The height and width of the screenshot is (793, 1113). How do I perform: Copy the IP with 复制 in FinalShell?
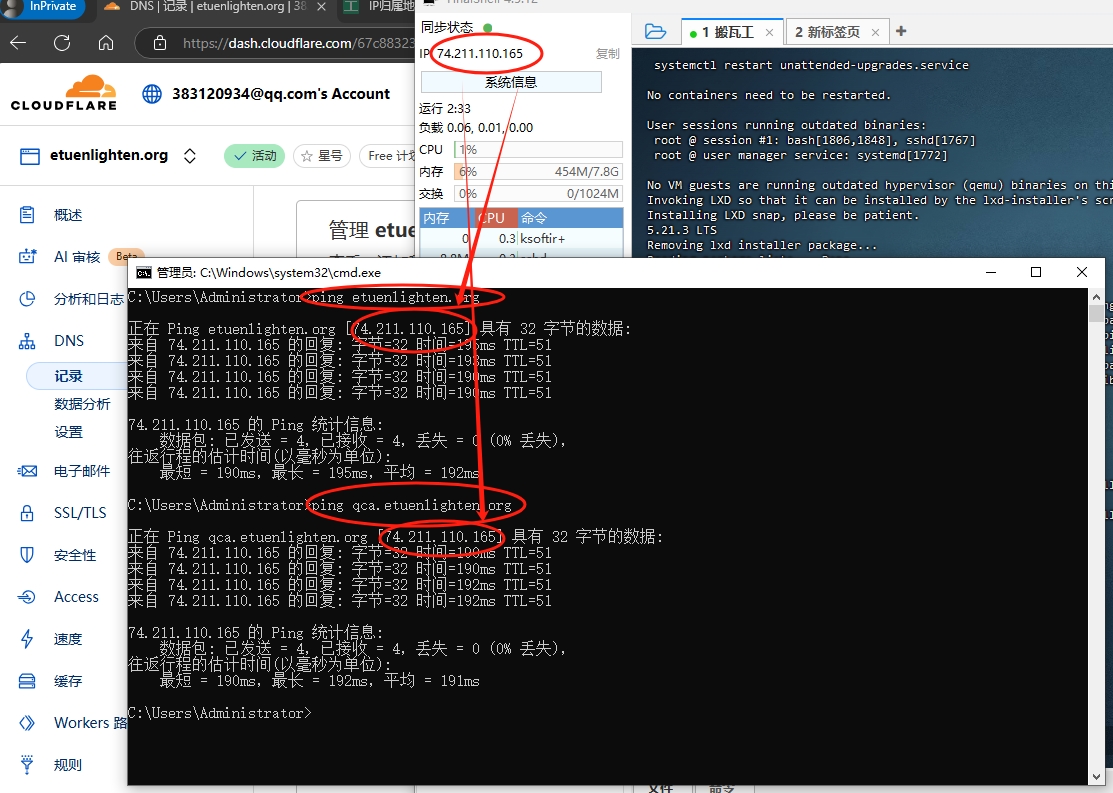608,53
